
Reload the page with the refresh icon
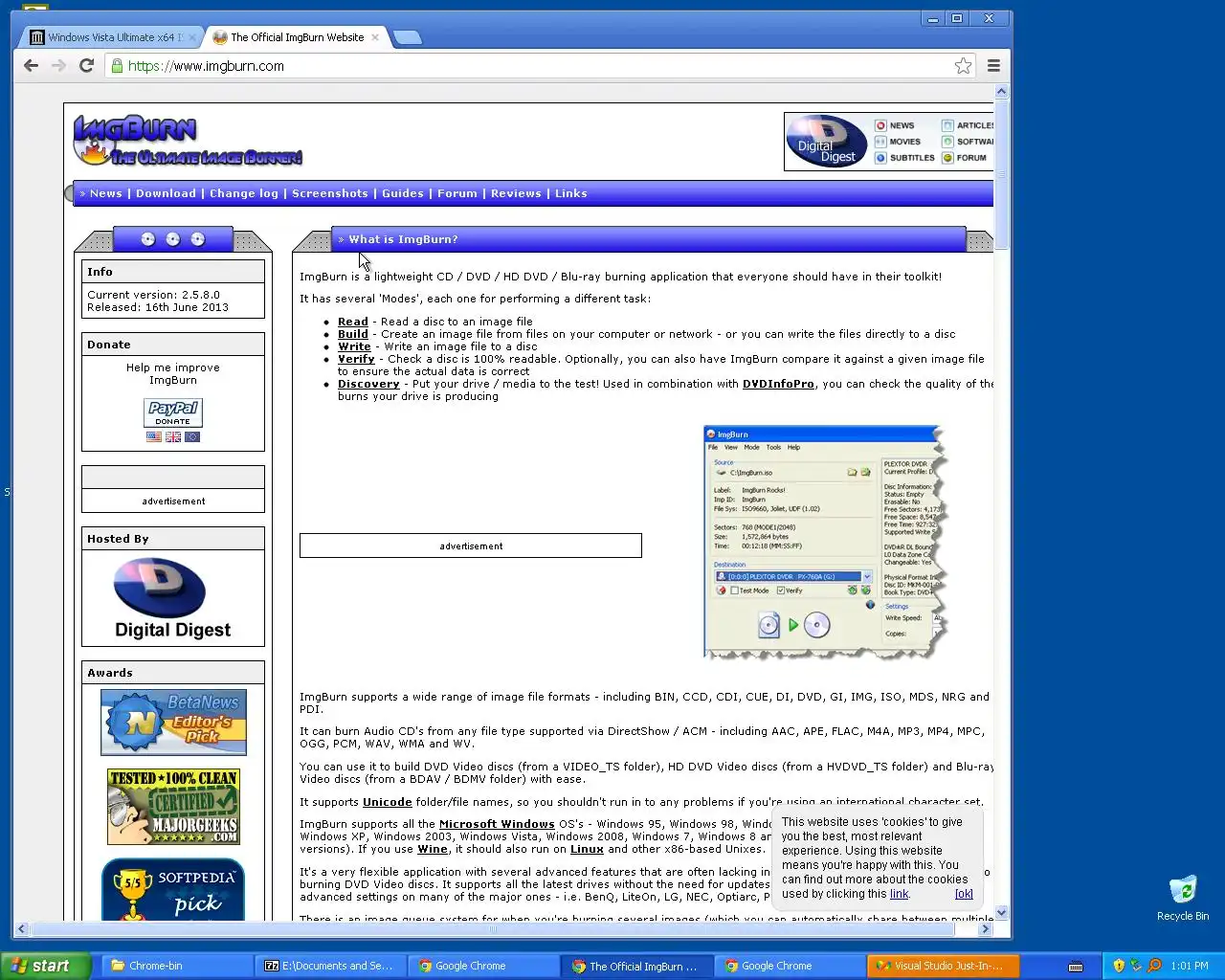tap(86, 66)
